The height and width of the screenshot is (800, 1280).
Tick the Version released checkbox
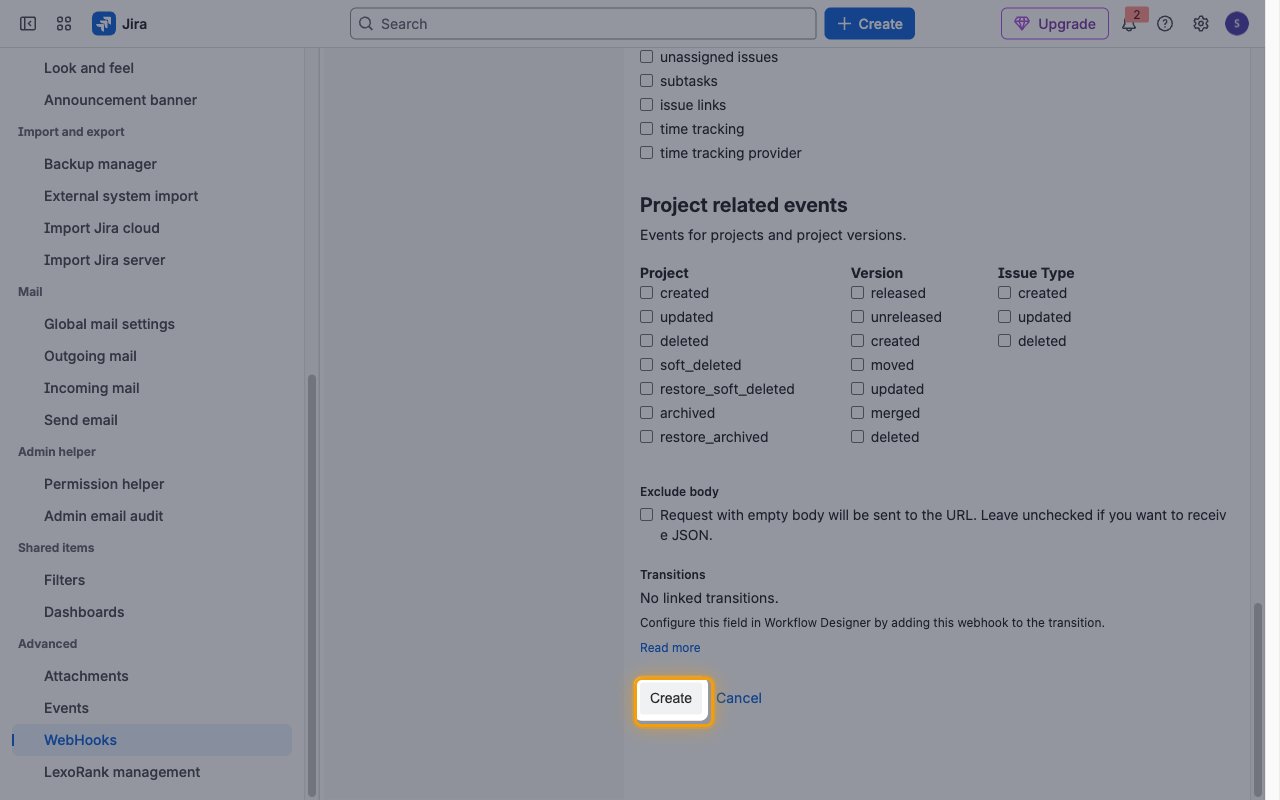(858, 293)
